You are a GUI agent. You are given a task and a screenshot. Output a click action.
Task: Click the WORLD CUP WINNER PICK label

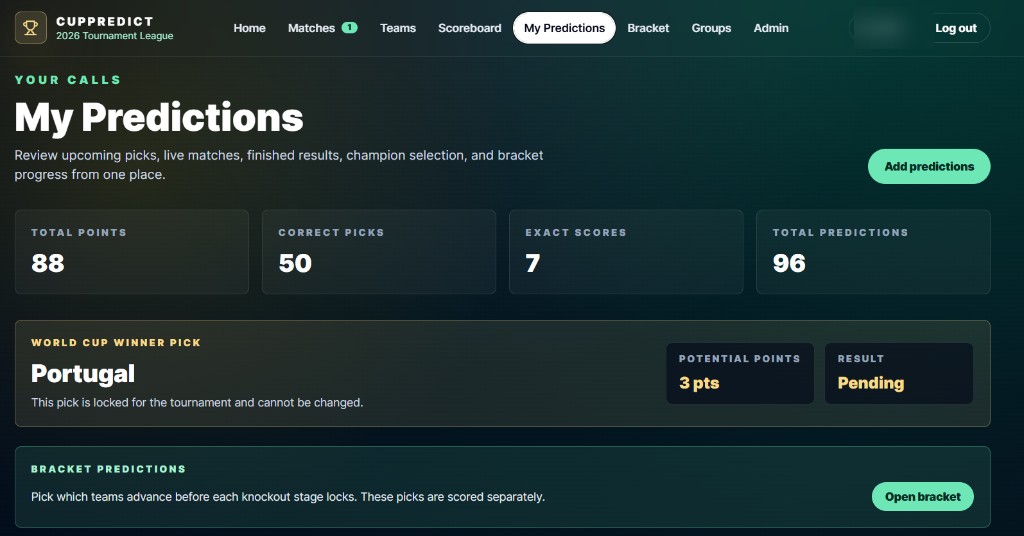116,343
